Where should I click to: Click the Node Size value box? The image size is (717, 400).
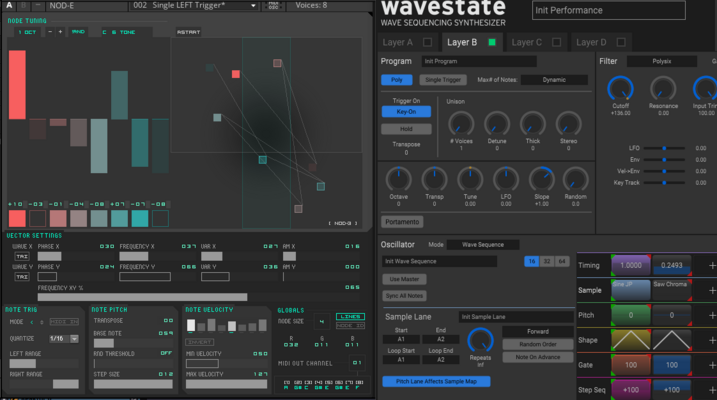click(x=321, y=322)
